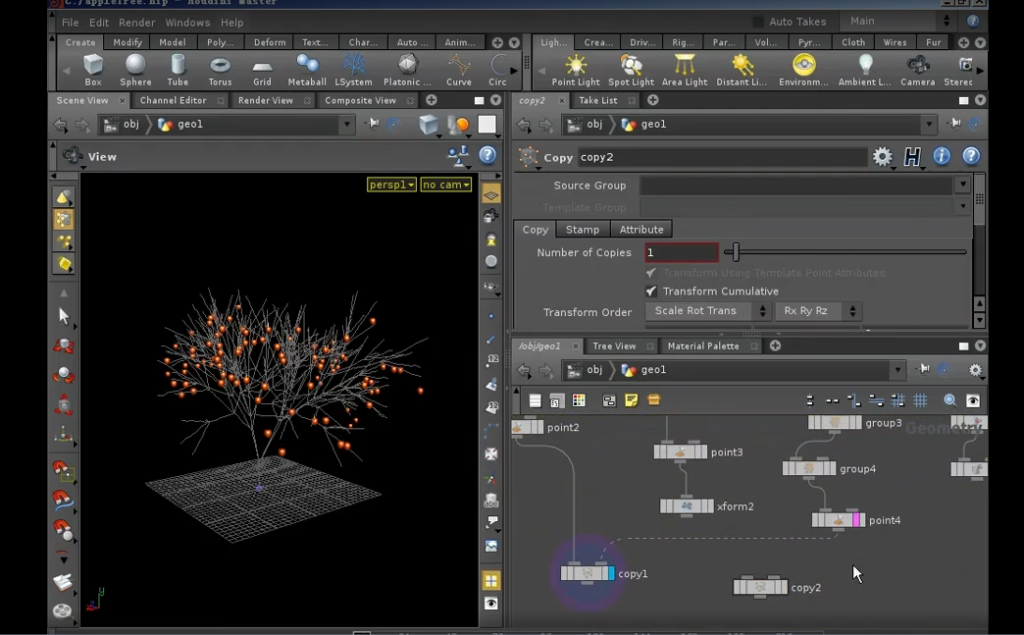The height and width of the screenshot is (635, 1024).
Task: Toggle the Transform Cumulative checkbox
Action: [651, 291]
